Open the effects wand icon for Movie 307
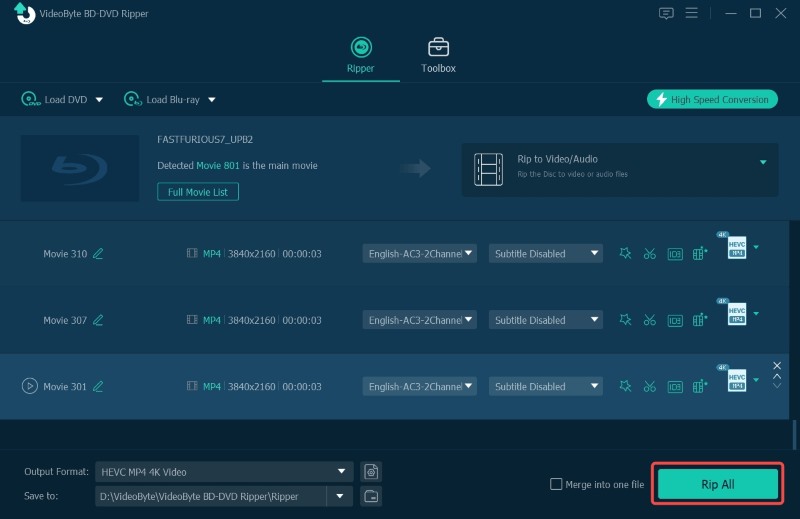 [x=625, y=320]
